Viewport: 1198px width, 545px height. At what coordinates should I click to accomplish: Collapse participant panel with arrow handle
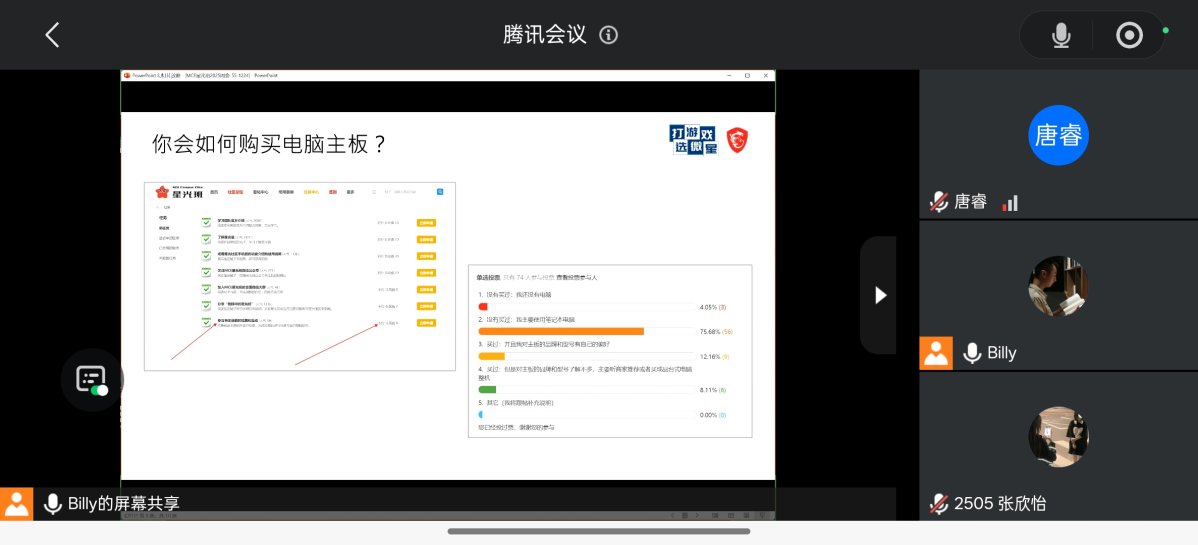pos(879,295)
